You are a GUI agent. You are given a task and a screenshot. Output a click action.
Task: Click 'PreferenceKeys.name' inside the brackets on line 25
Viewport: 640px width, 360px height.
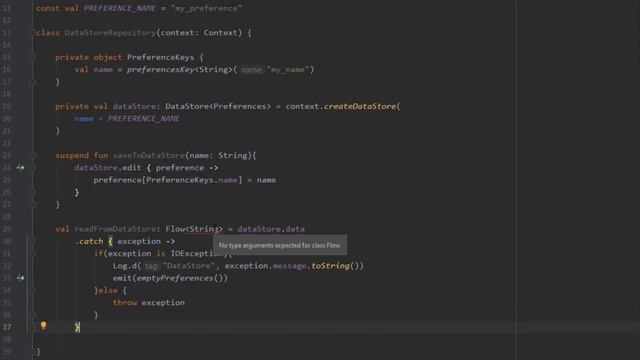pyautogui.click(x=192, y=180)
